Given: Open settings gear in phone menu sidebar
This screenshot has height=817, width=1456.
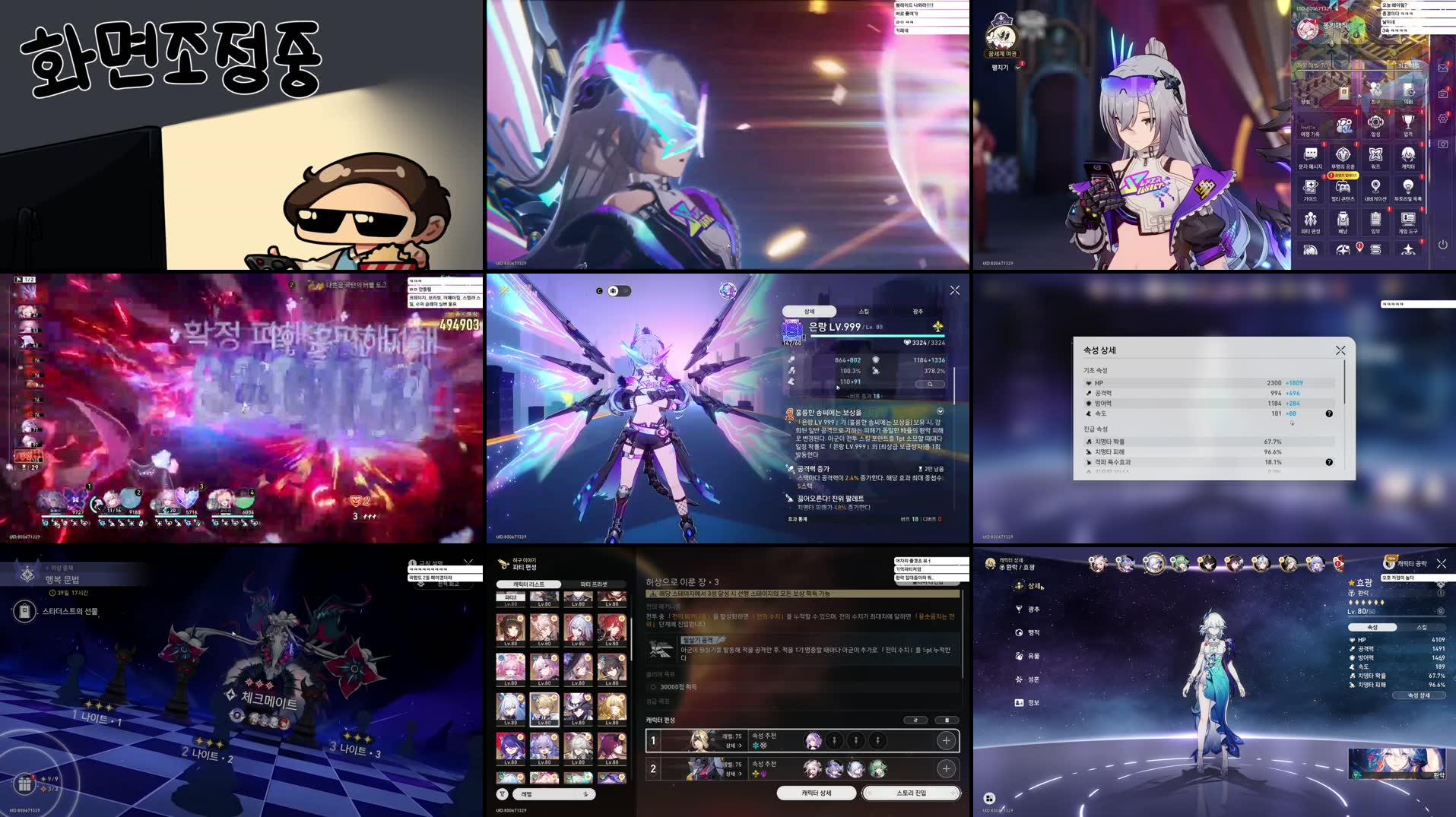Looking at the screenshot, I should 1442,119.
